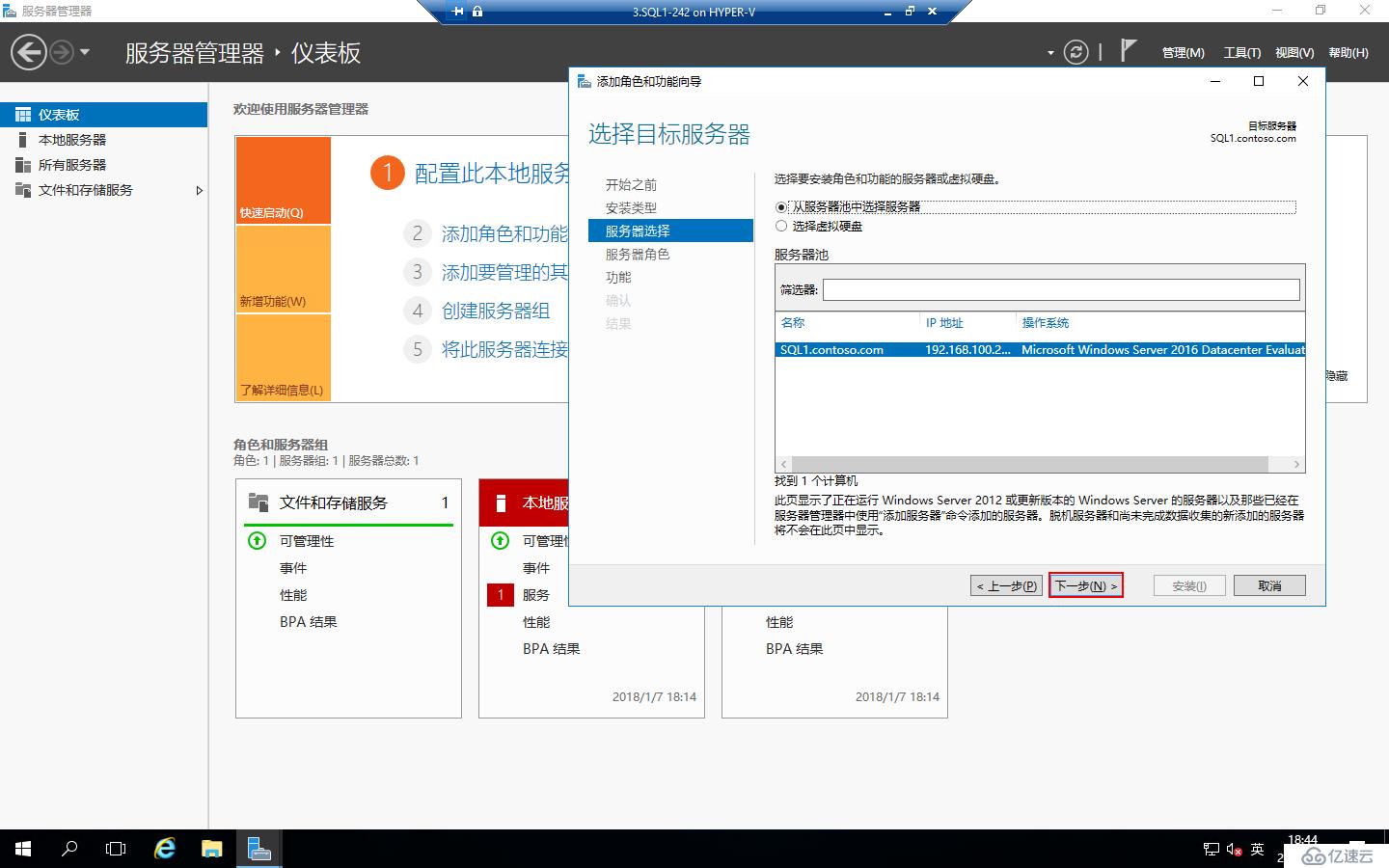Click 将此服务器连接 link, step 5
The image size is (1389, 868).
coord(504,349)
